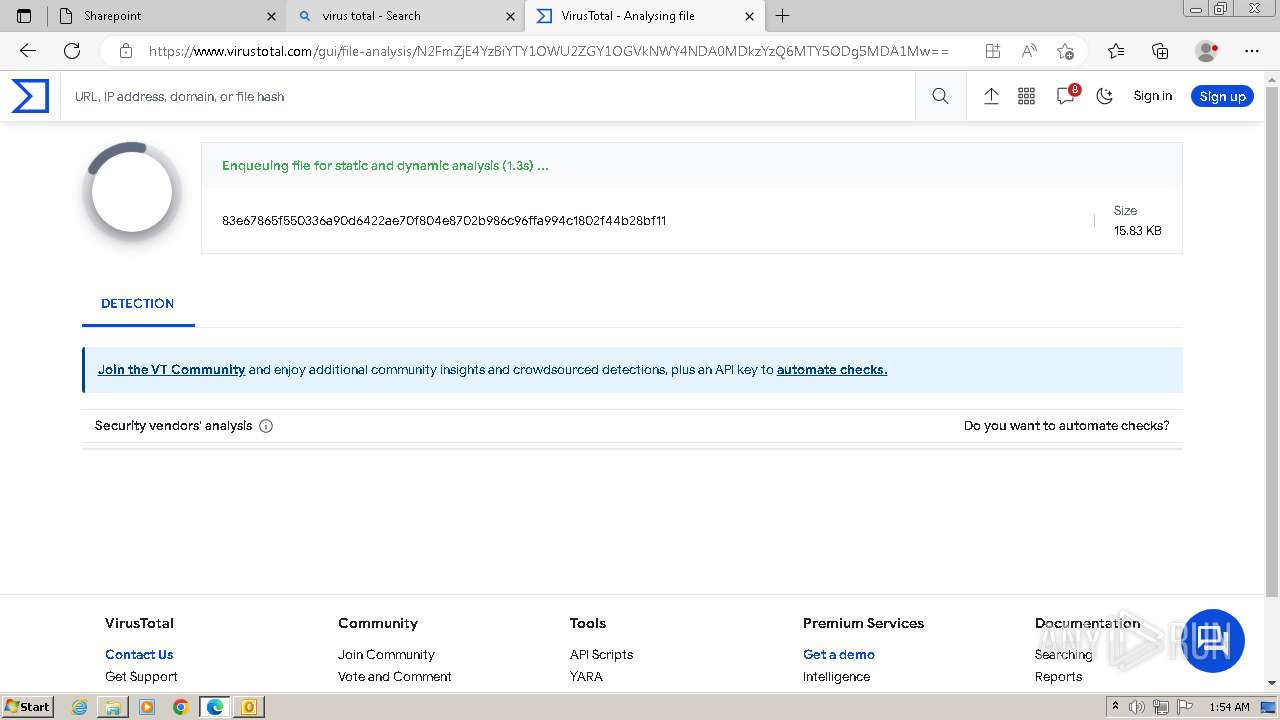Select the DETECTION tab
The width and height of the screenshot is (1280, 720).
(x=138, y=304)
